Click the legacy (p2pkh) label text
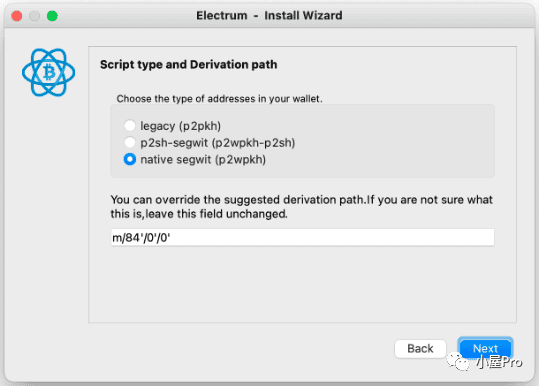 coord(180,126)
